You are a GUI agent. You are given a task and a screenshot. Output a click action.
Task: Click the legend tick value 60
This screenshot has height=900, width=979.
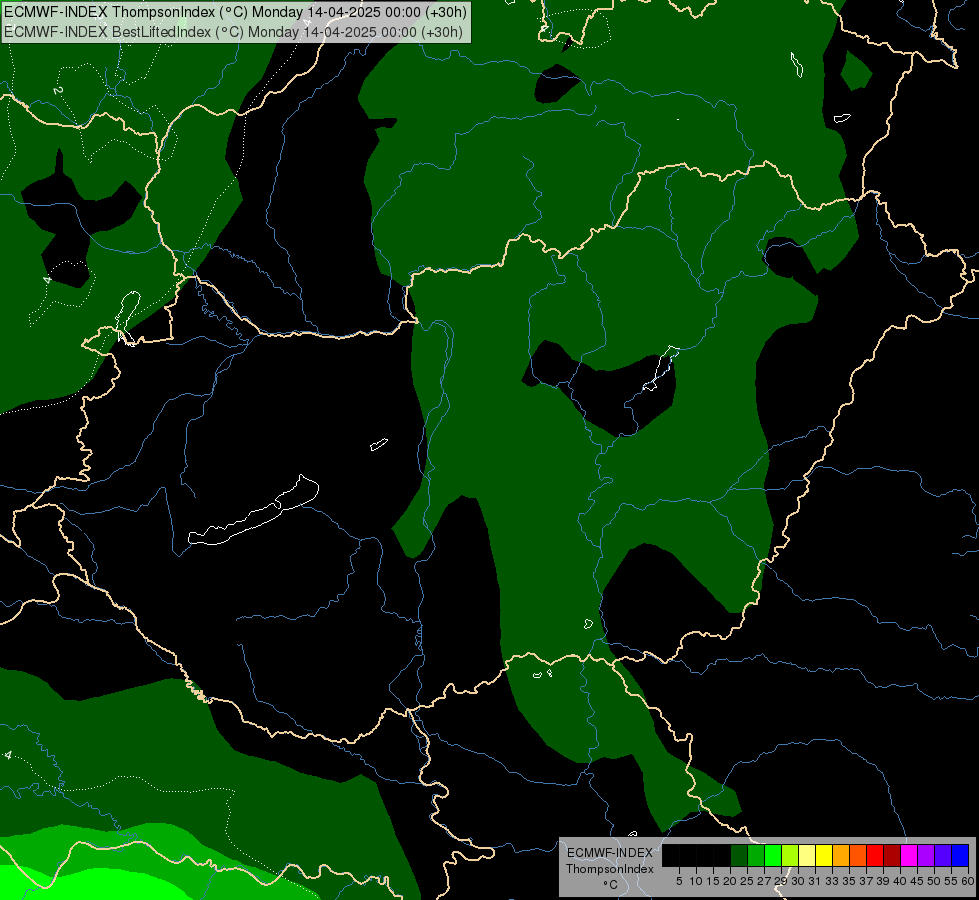[968, 881]
